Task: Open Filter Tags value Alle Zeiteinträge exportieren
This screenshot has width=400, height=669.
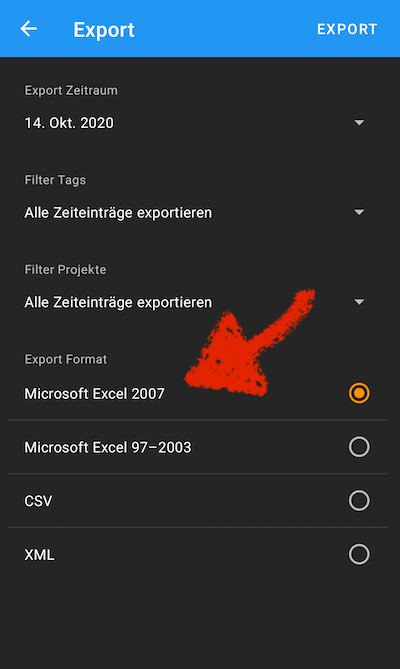Action: click(118, 212)
